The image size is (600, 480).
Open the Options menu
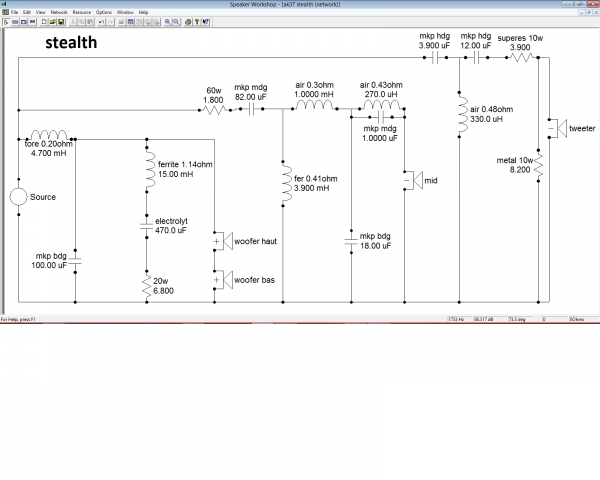click(104, 11)
